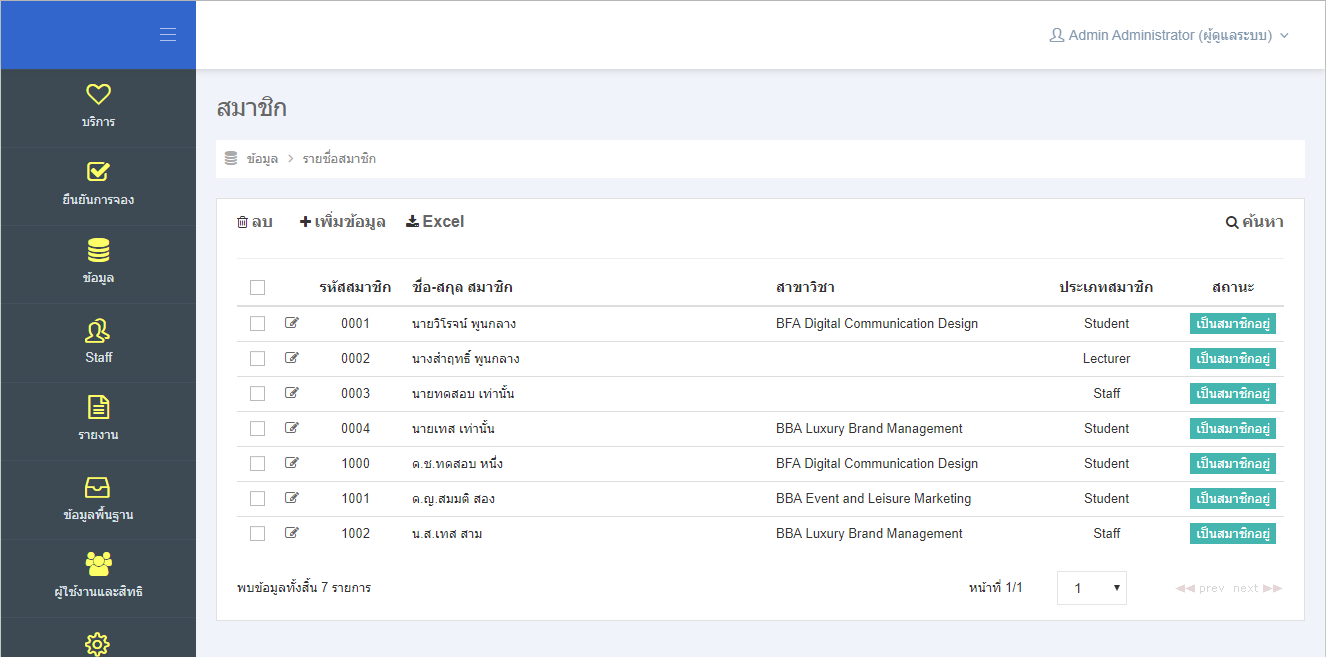Click BBA Event and Leisure Marketing cell
Viewport: 1326px width, 657px height.
click(873, 499)
